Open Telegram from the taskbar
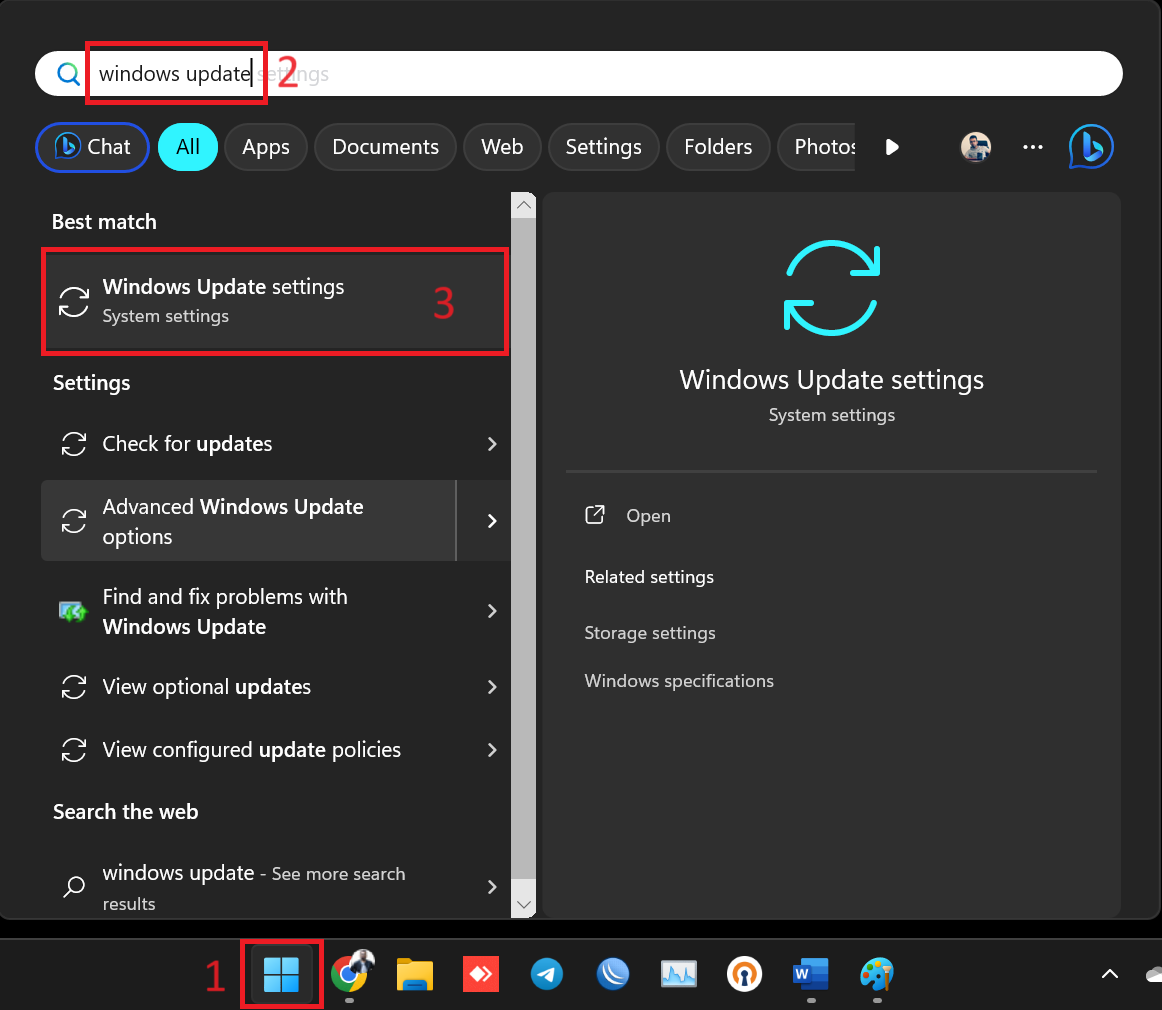Viewport: 1162px width, 1010px height. (547, 974)
